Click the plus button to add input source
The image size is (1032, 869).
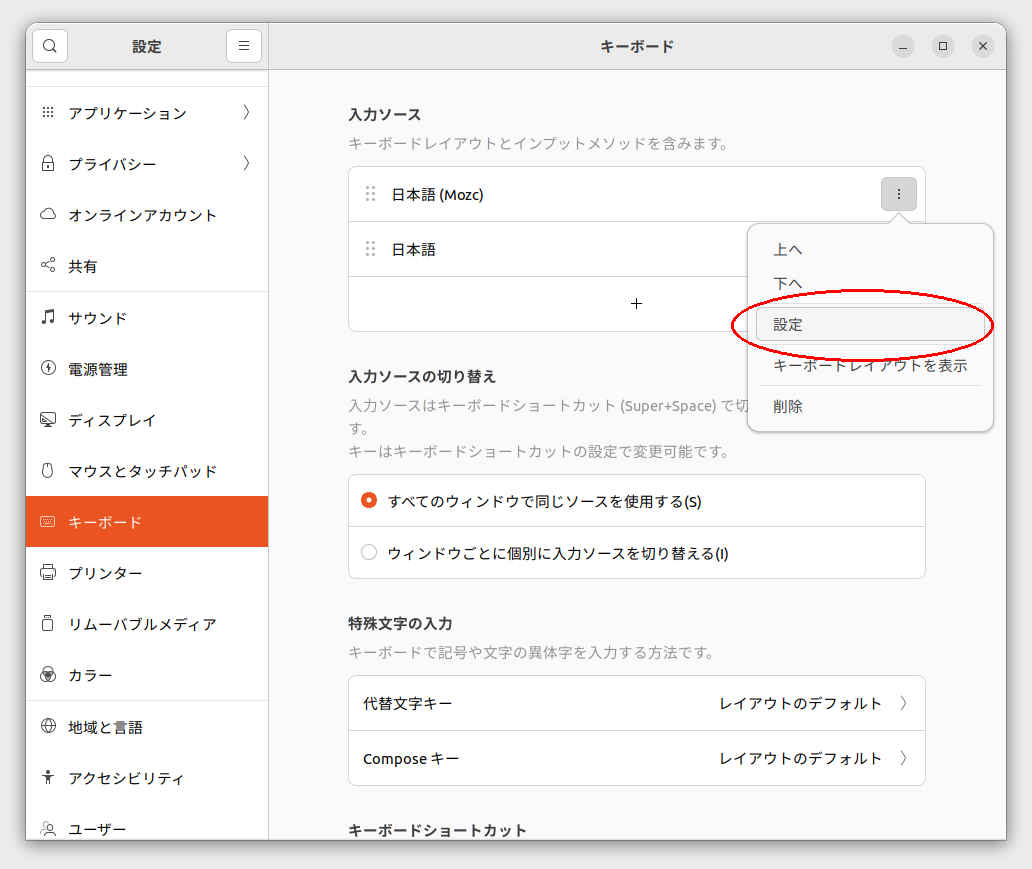(x=636, y=303)
